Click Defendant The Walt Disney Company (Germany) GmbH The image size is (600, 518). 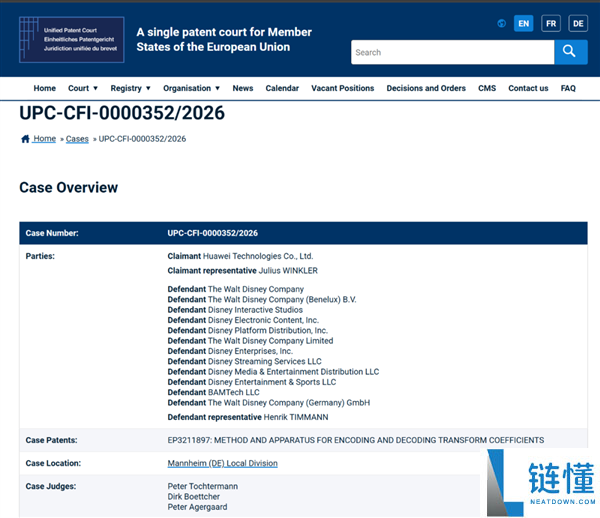point(269,403)
